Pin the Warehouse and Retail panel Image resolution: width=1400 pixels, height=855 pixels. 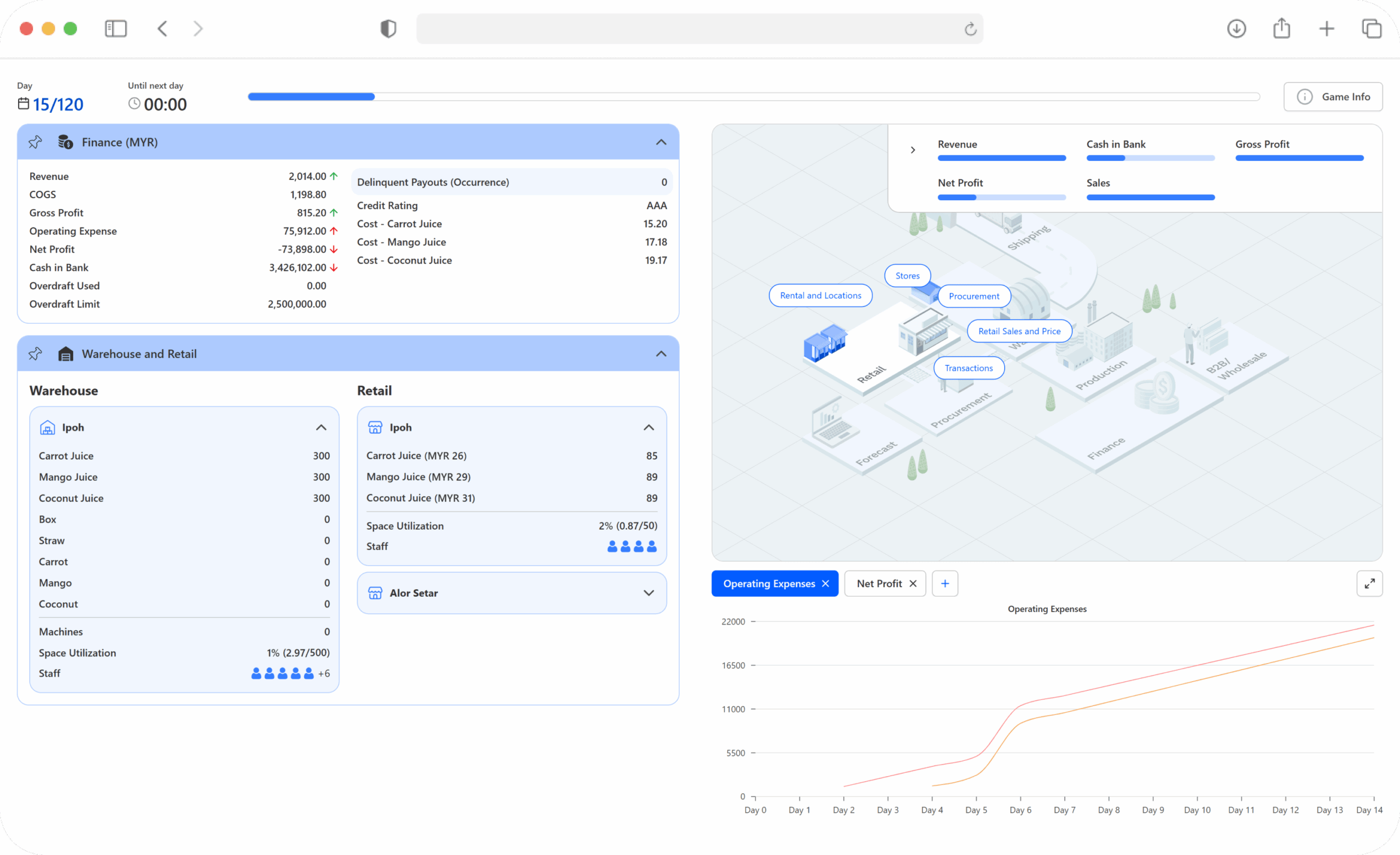pos(35,353)
